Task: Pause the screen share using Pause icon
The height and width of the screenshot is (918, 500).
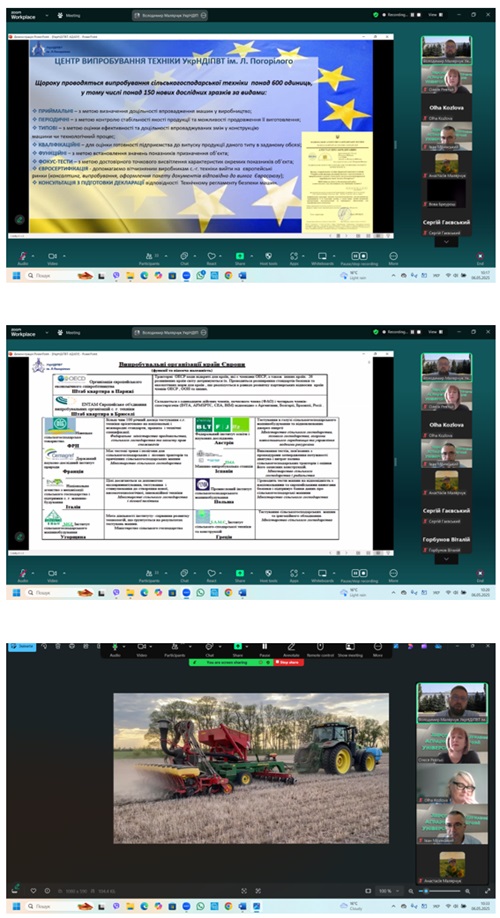Action: point(265,649)
